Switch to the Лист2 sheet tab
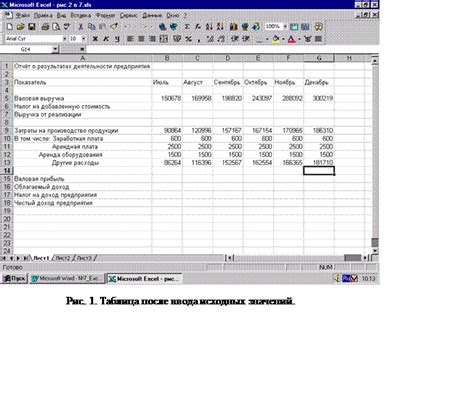The height and width of the screenshot is (394, 474). pyautogui.click(x=63, y=258)
